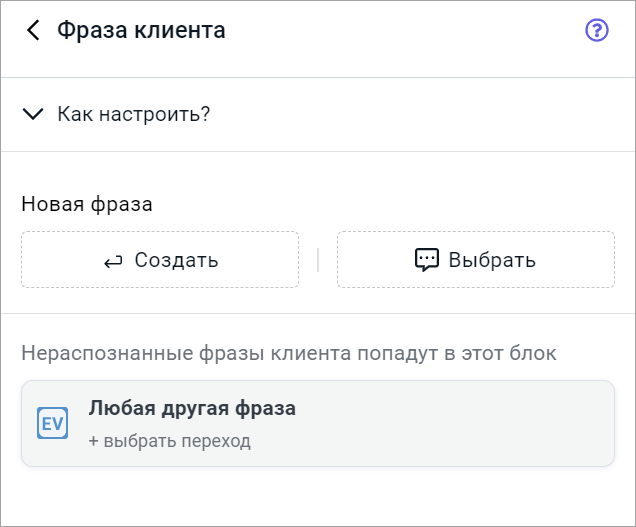Click the dashed border of the Выбрать box
This screenshot has width=636, height=527.
point(475,232)
